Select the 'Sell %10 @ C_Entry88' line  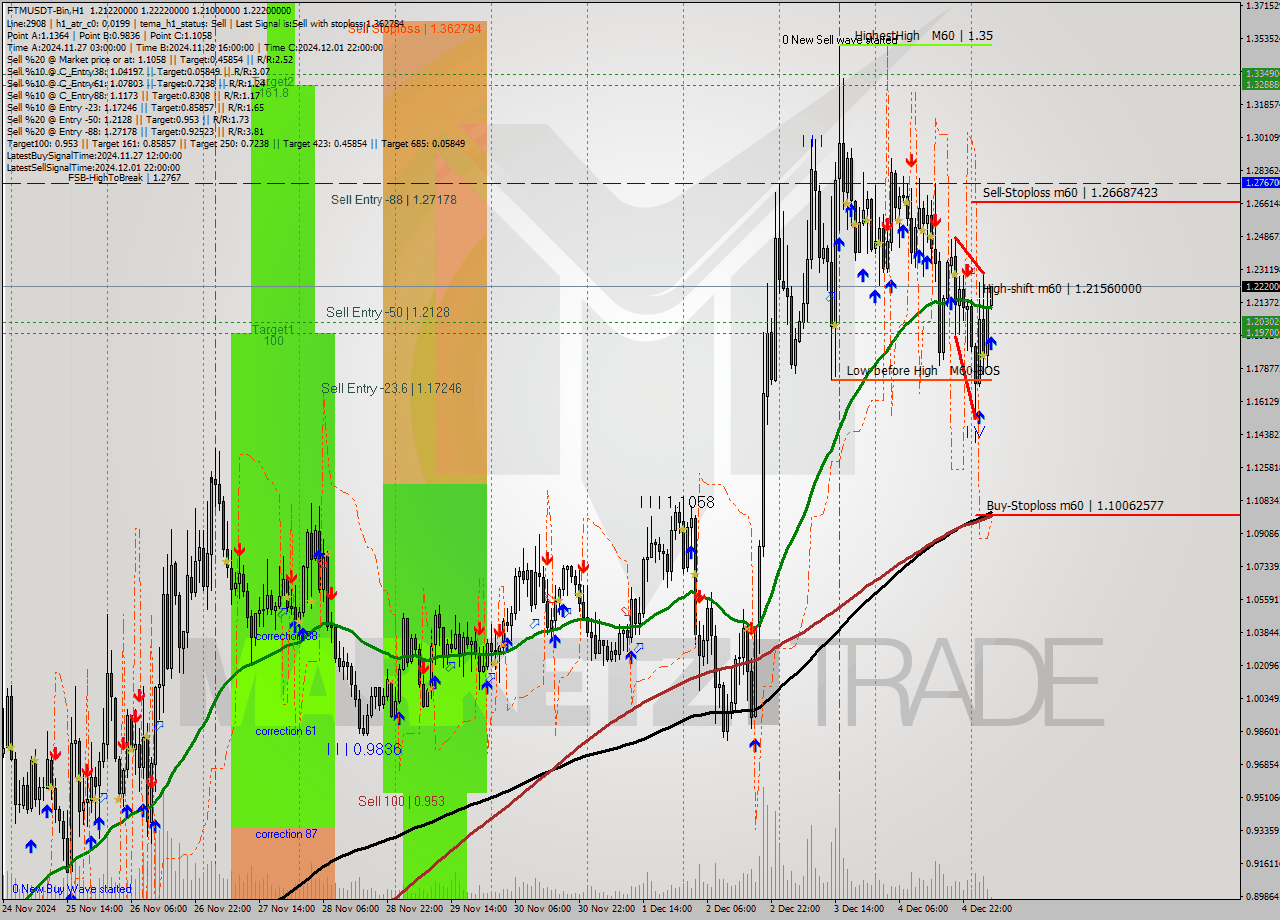pyautogui.click(x=135, y=95)
